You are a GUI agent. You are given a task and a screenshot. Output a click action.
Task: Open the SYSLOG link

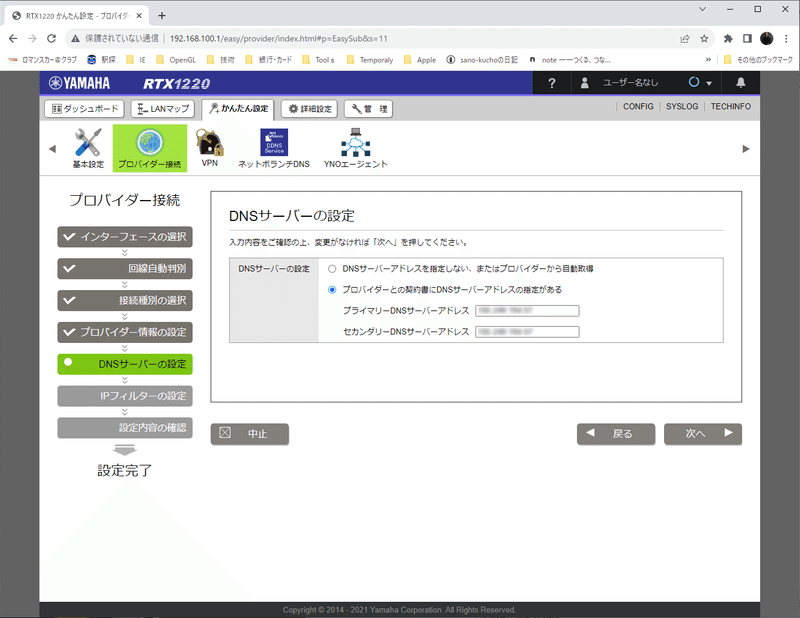click(x=682, y=106)
